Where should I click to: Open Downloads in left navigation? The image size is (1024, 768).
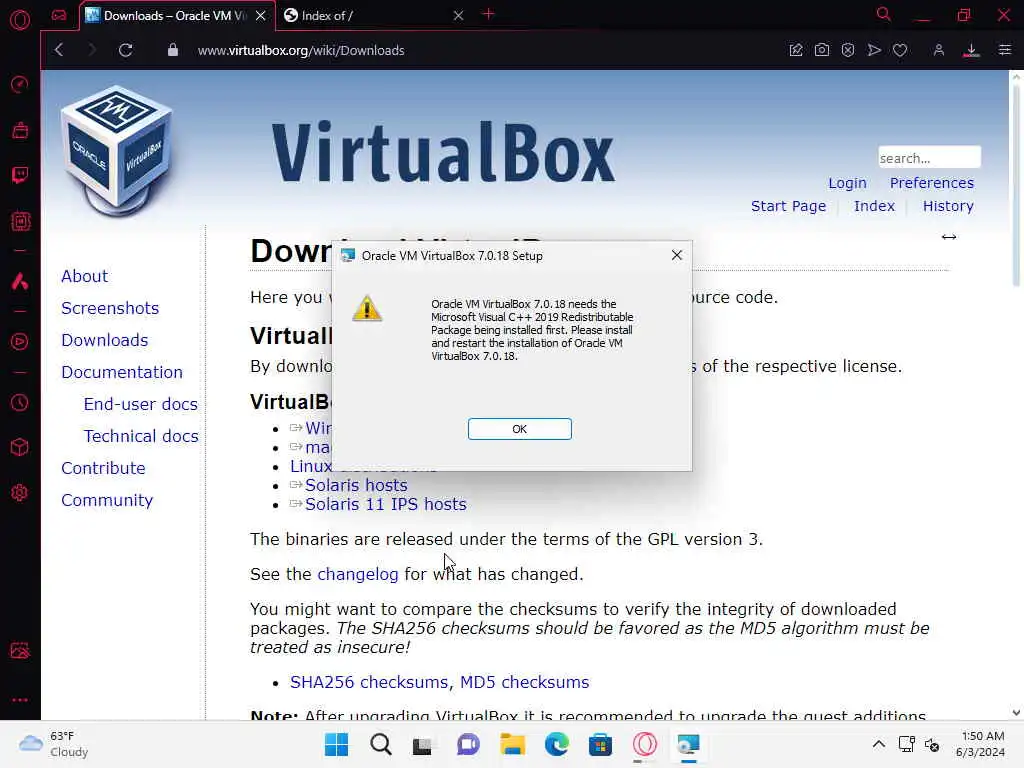(x=104, y=340)
